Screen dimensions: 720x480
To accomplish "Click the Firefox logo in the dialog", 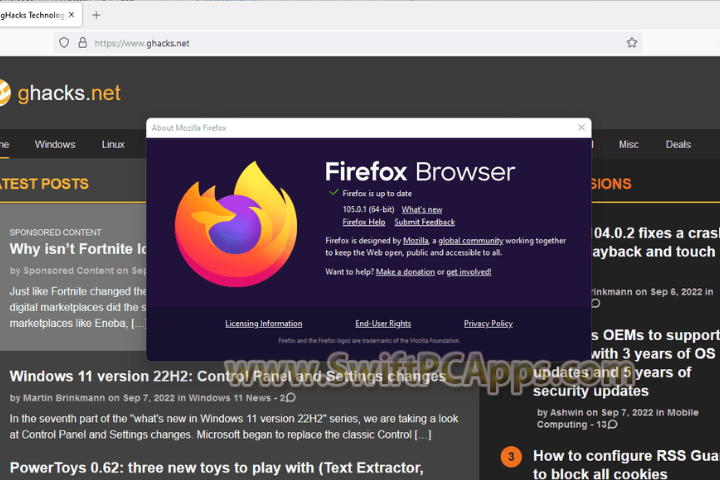I will point(236,224).
